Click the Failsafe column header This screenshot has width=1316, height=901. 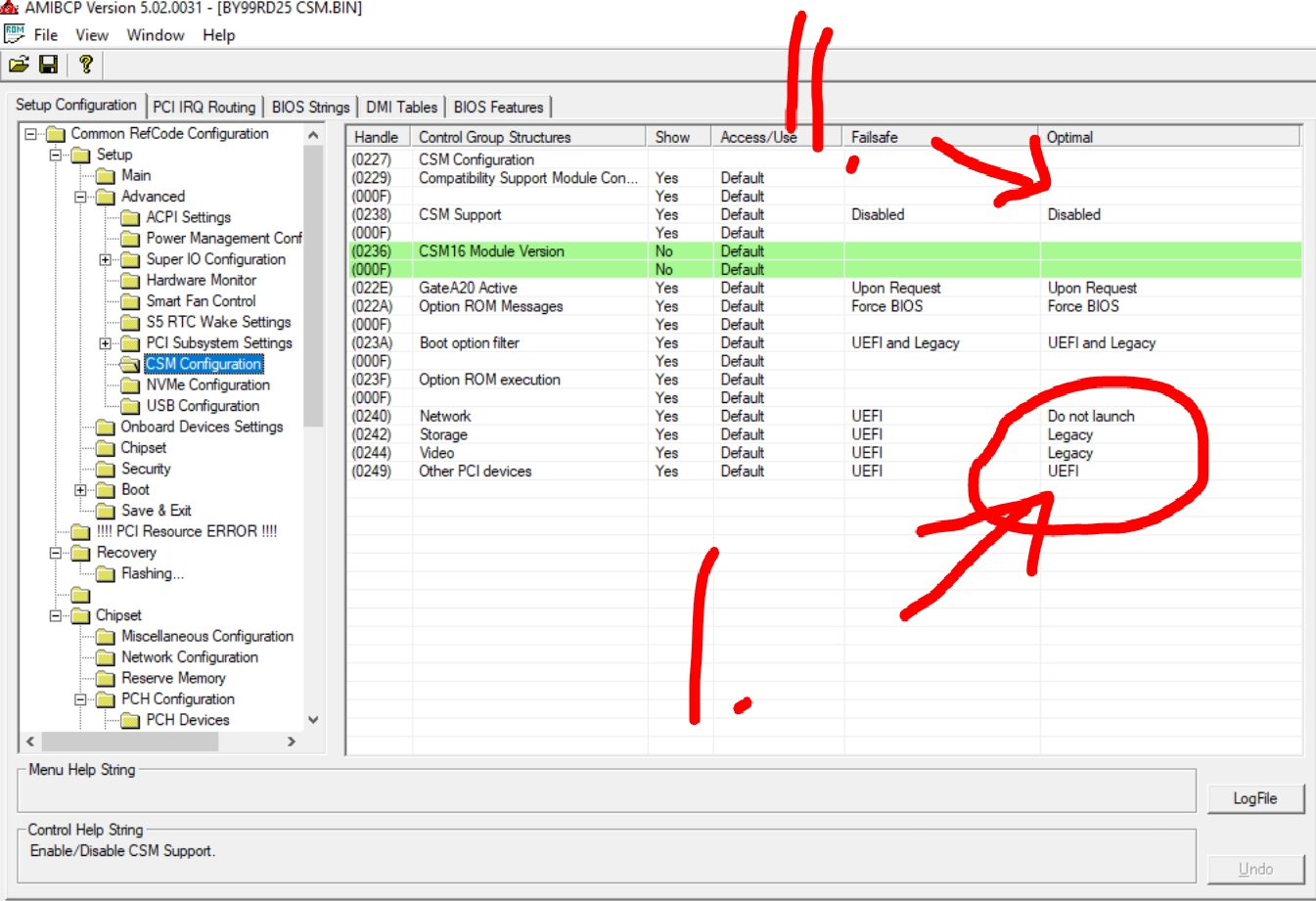click(940, 137)
